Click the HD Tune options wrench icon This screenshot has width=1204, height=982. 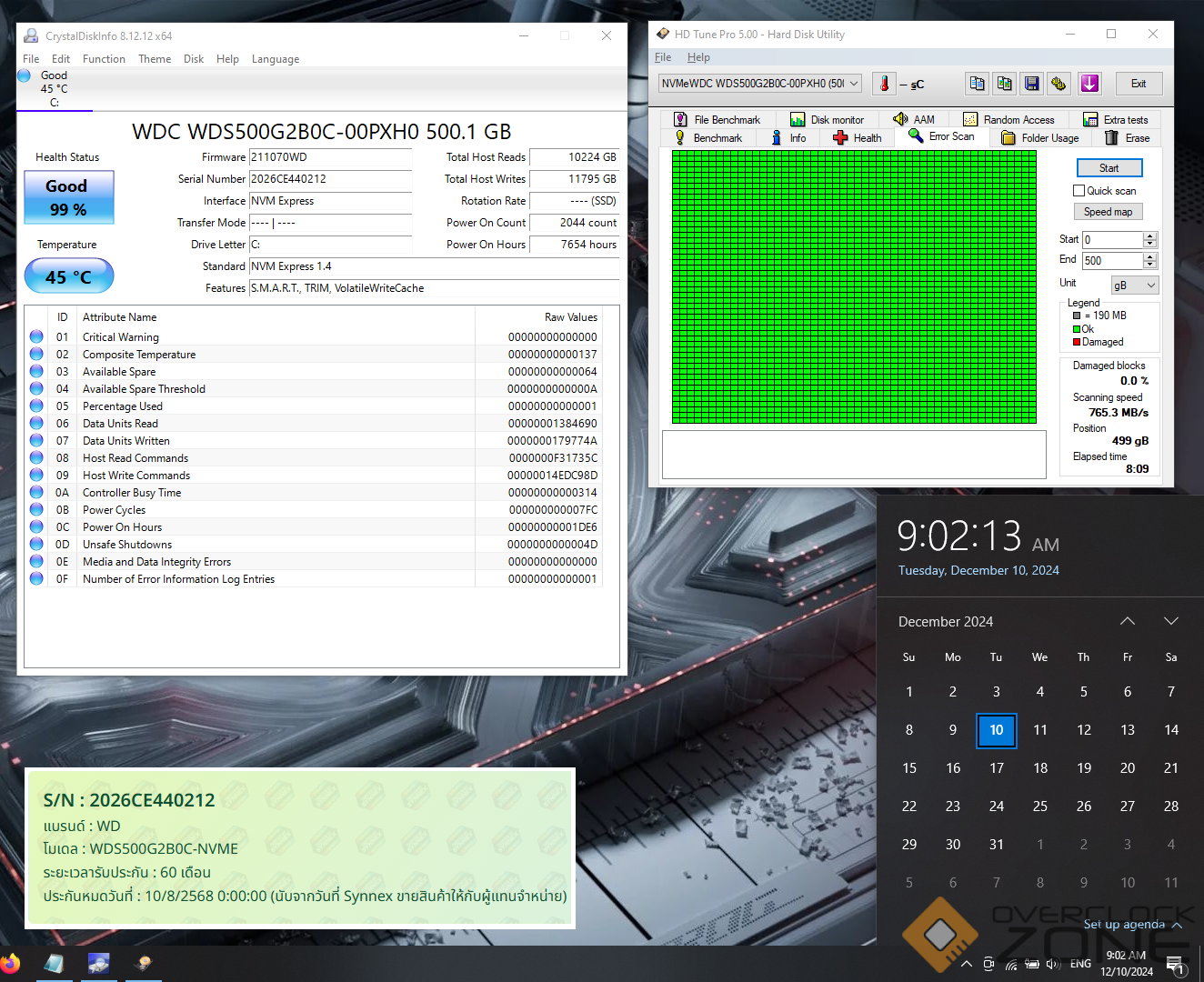[x=1059, y=84]
